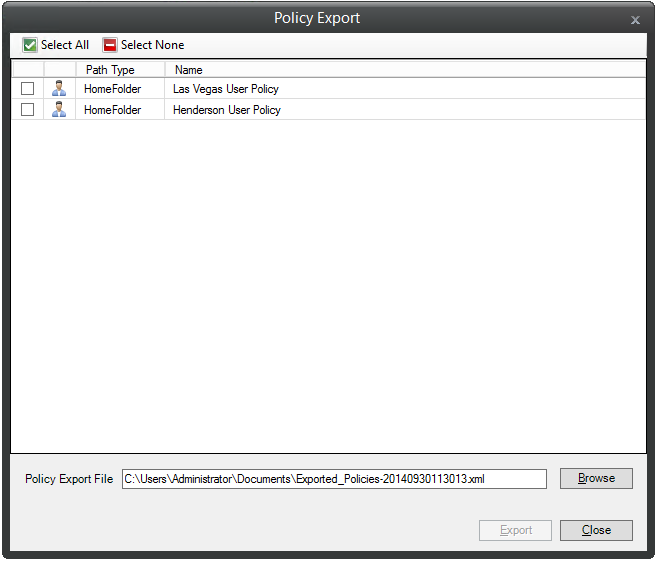Sort by the Path Type column header
This screenshot has height=561, width=658.
(x=120, y=70)
